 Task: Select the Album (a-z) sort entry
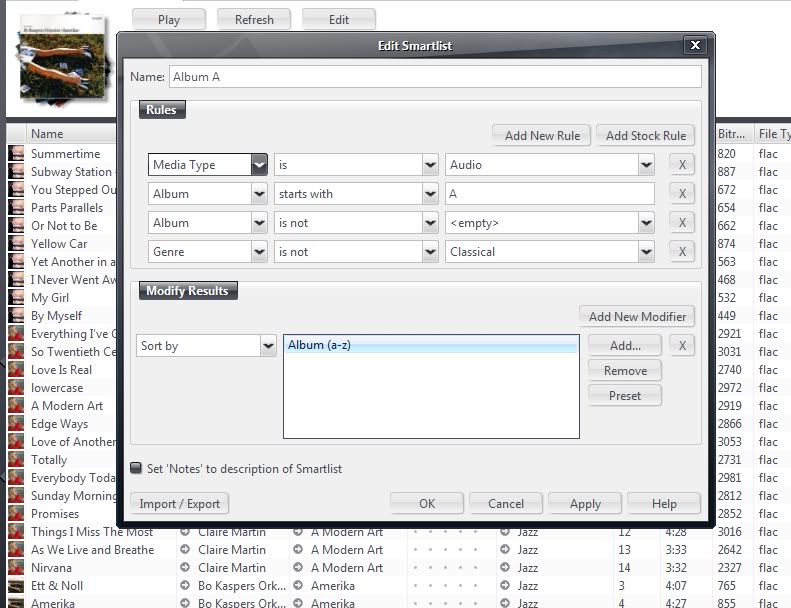431,345
